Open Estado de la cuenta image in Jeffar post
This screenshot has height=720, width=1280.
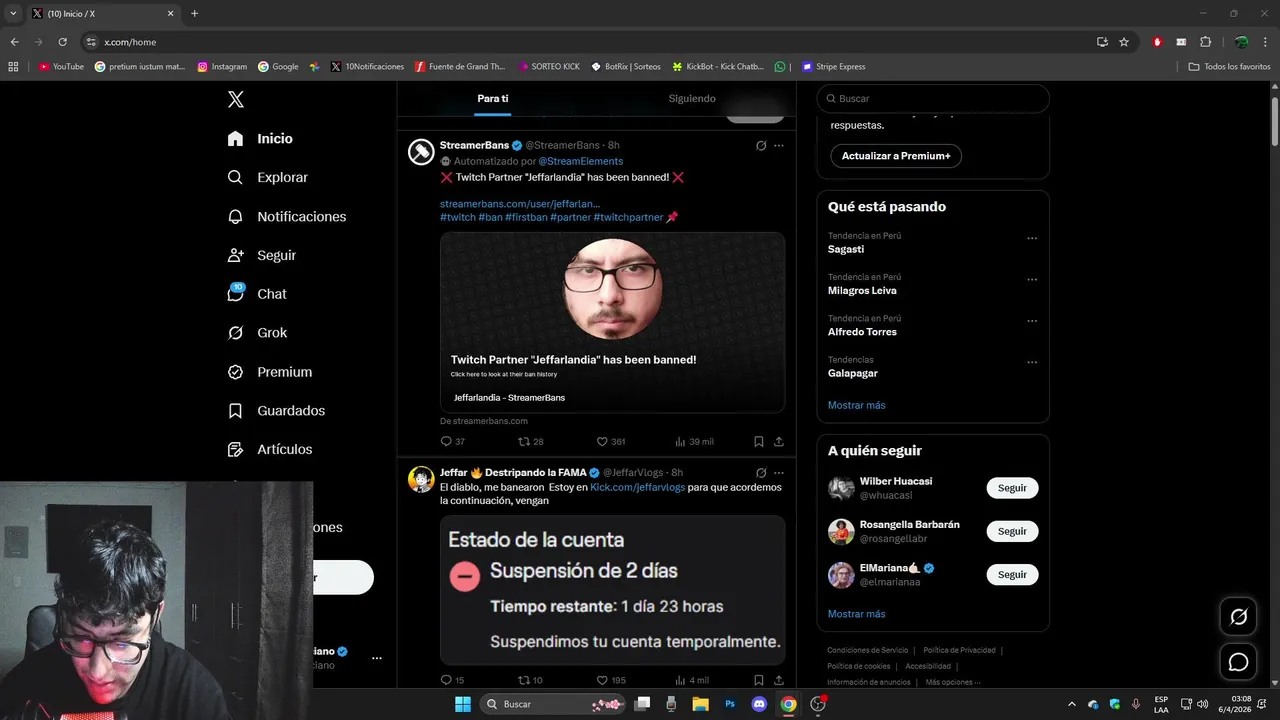click(x=612, y=590)
